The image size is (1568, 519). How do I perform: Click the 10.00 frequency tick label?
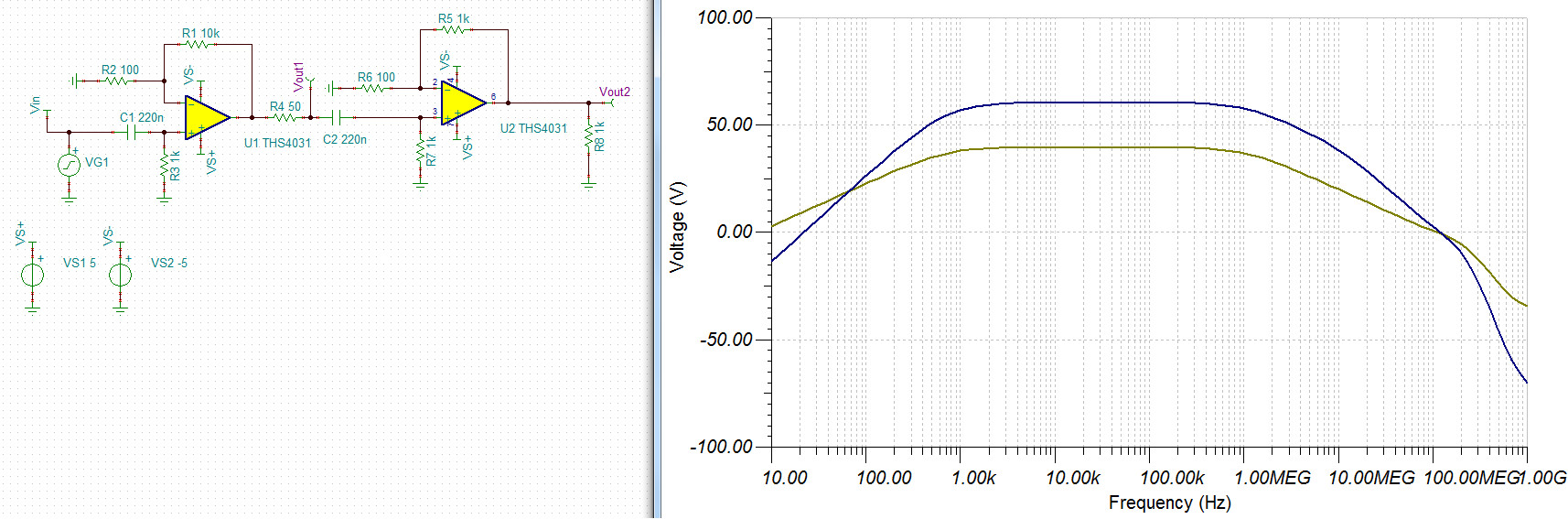pyautogui.click(x=785, y=478)
